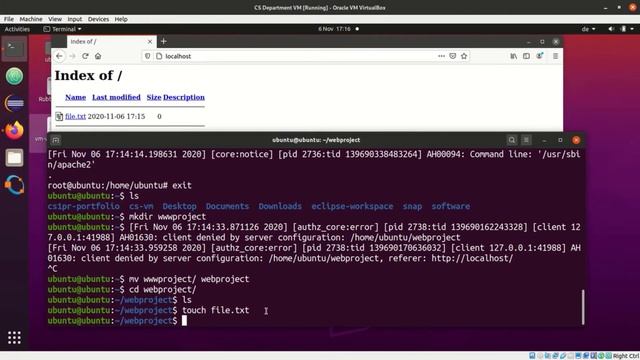
Task: Close the 'Index of /' tab
Action: (150, 42)
